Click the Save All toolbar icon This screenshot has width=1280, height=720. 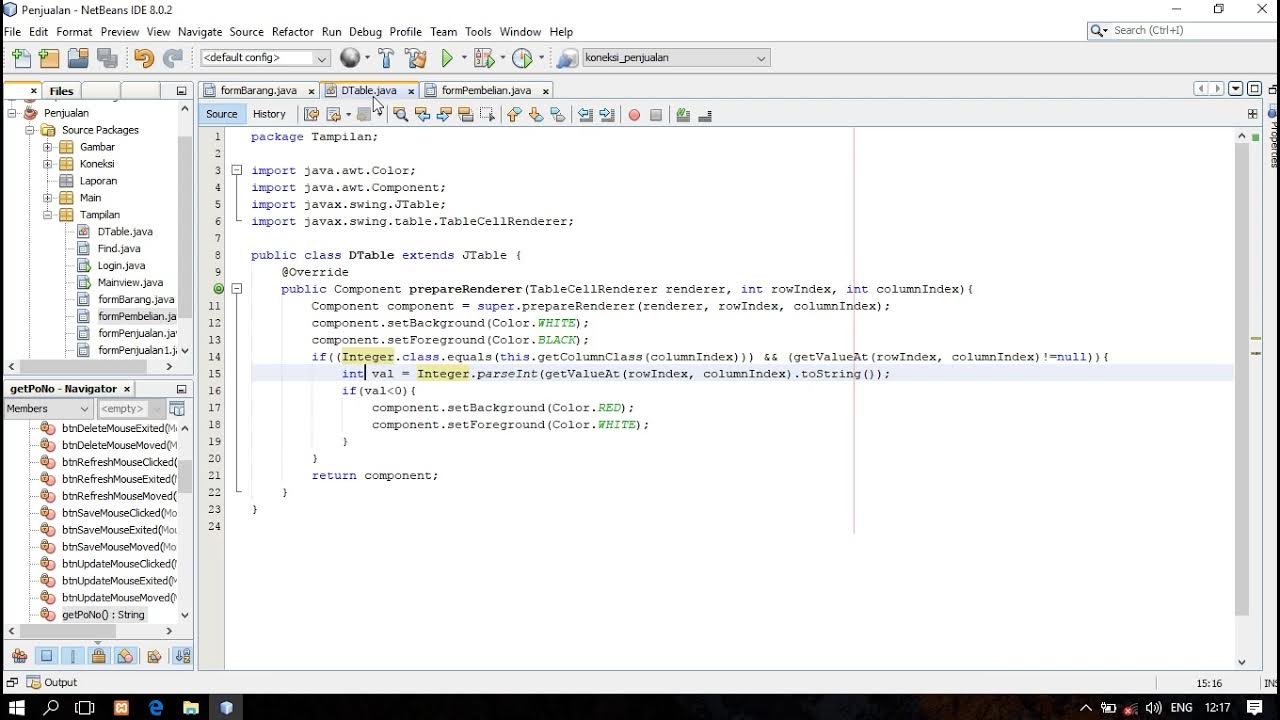pos(107,58)
